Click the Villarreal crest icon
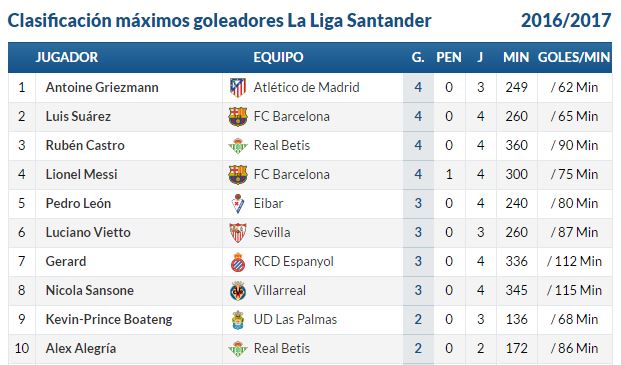Image resolution: width=621 pixels, height=365 pixels. point(238,291)
